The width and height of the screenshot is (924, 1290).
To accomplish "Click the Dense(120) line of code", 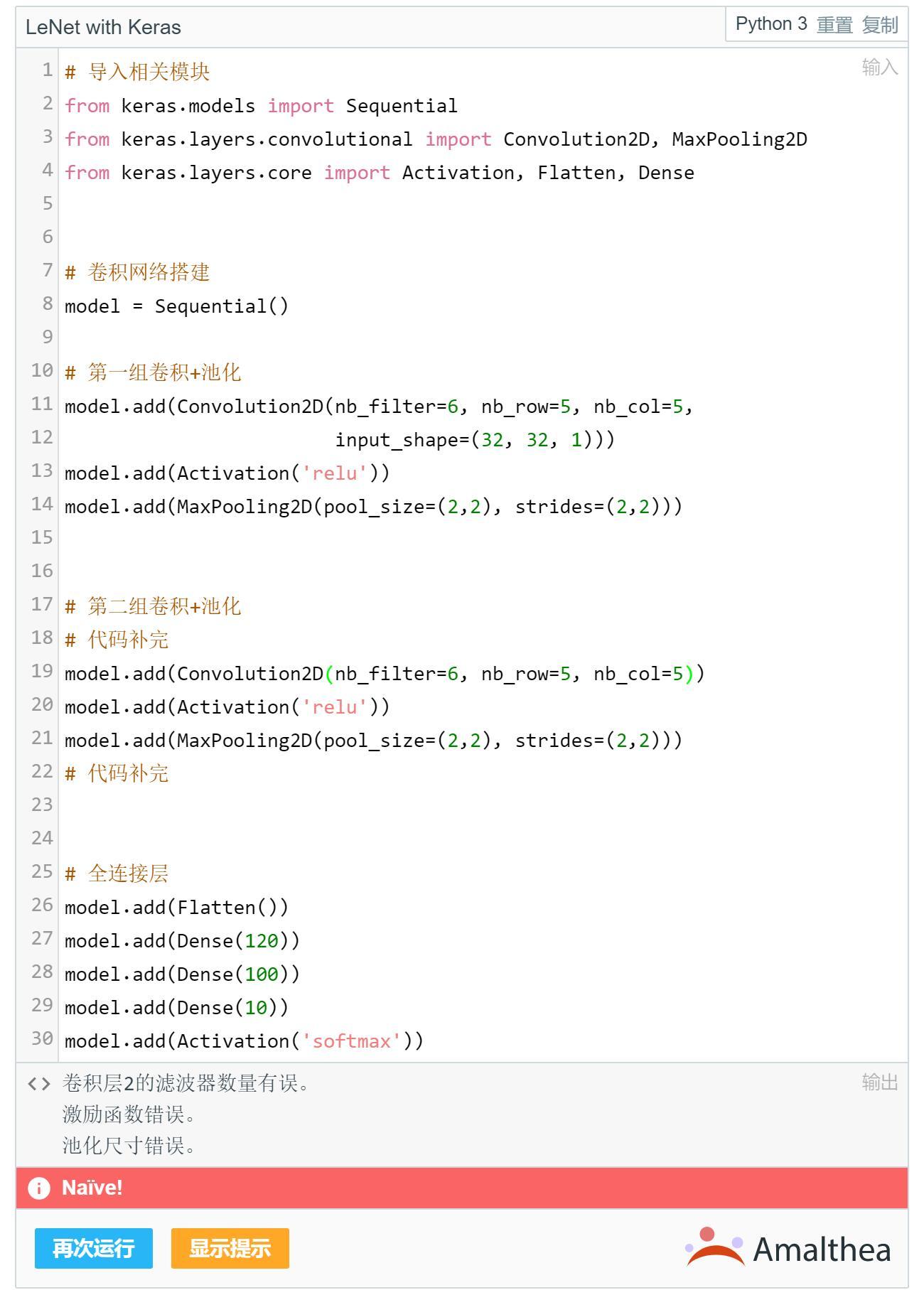I will pos(182,941).
